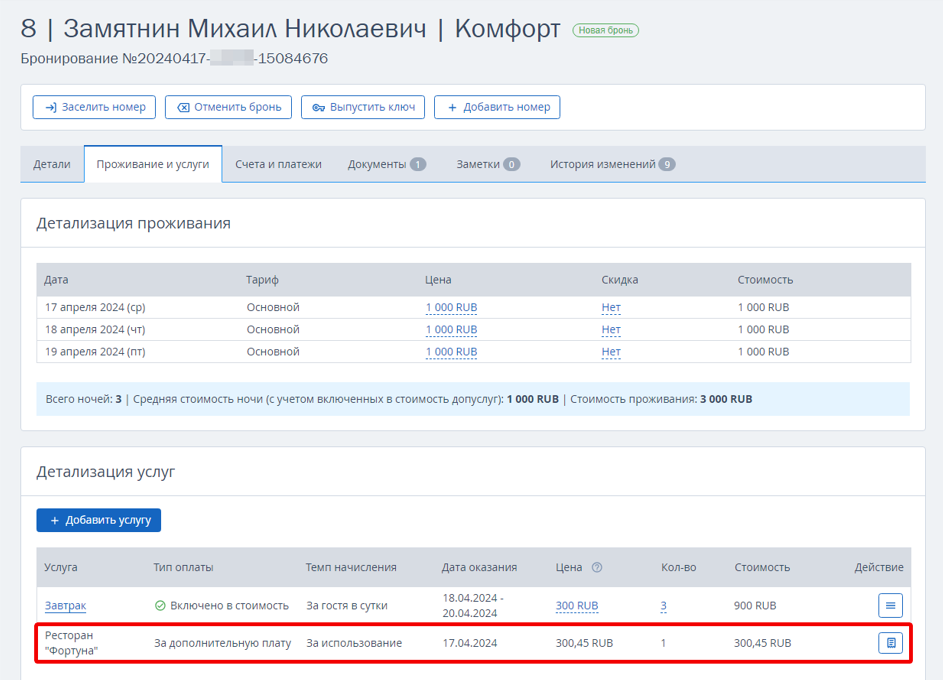Click the 1 000 RUB price for 19 апреля
943x680 pixels.
point(451,352)
